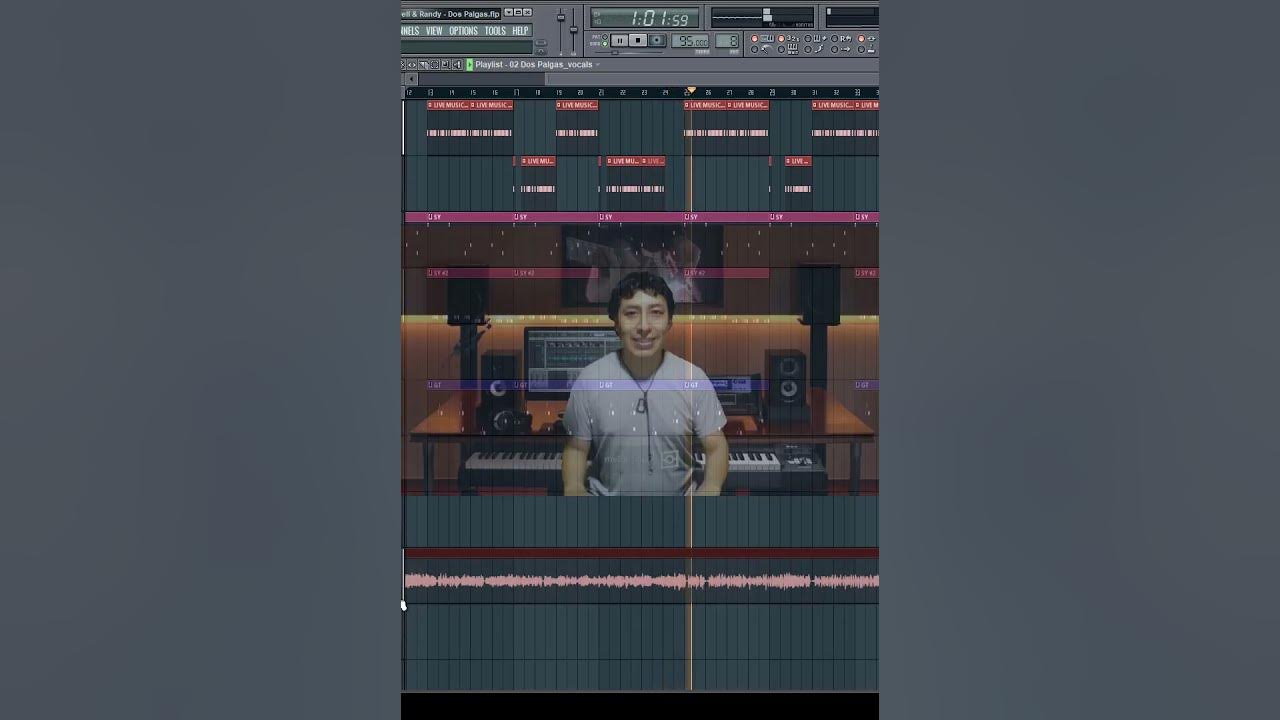
Task: Open menu of SY clip at bar 29
Action: click(773, 217)
